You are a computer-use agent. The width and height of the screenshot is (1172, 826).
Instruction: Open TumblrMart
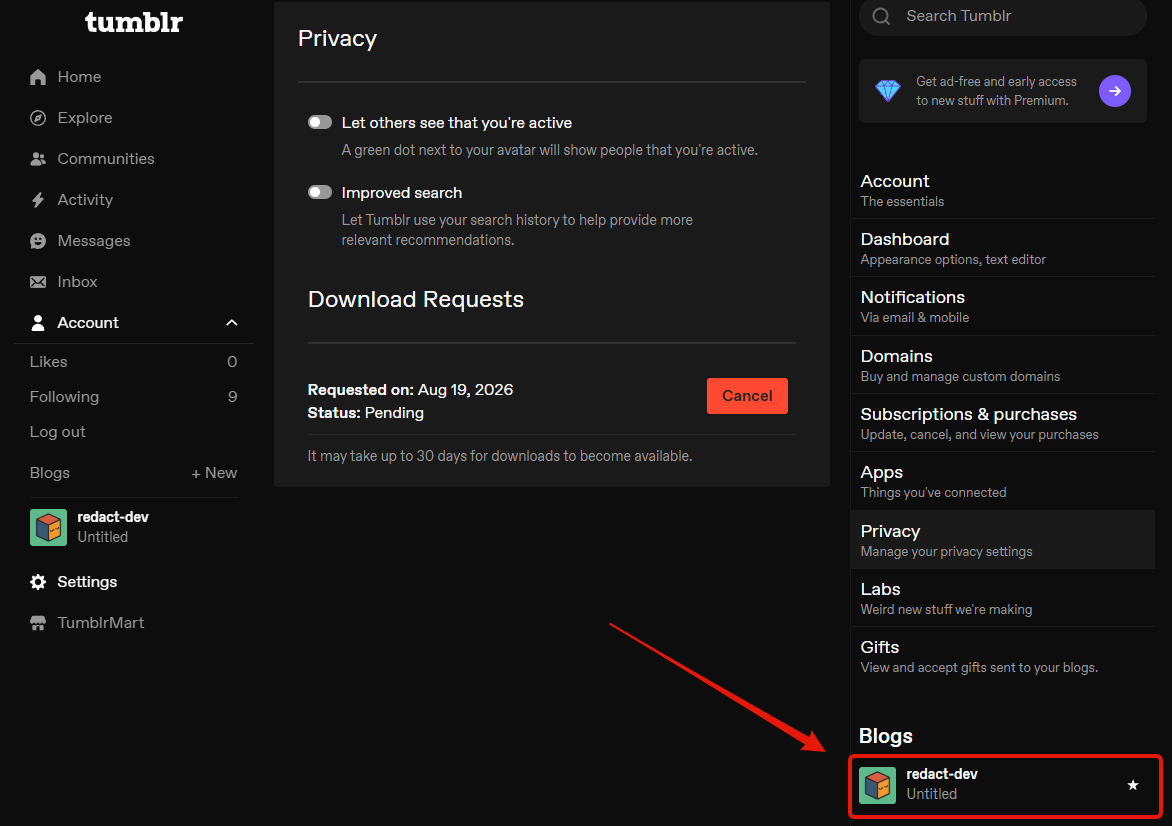tap(100, 623)
